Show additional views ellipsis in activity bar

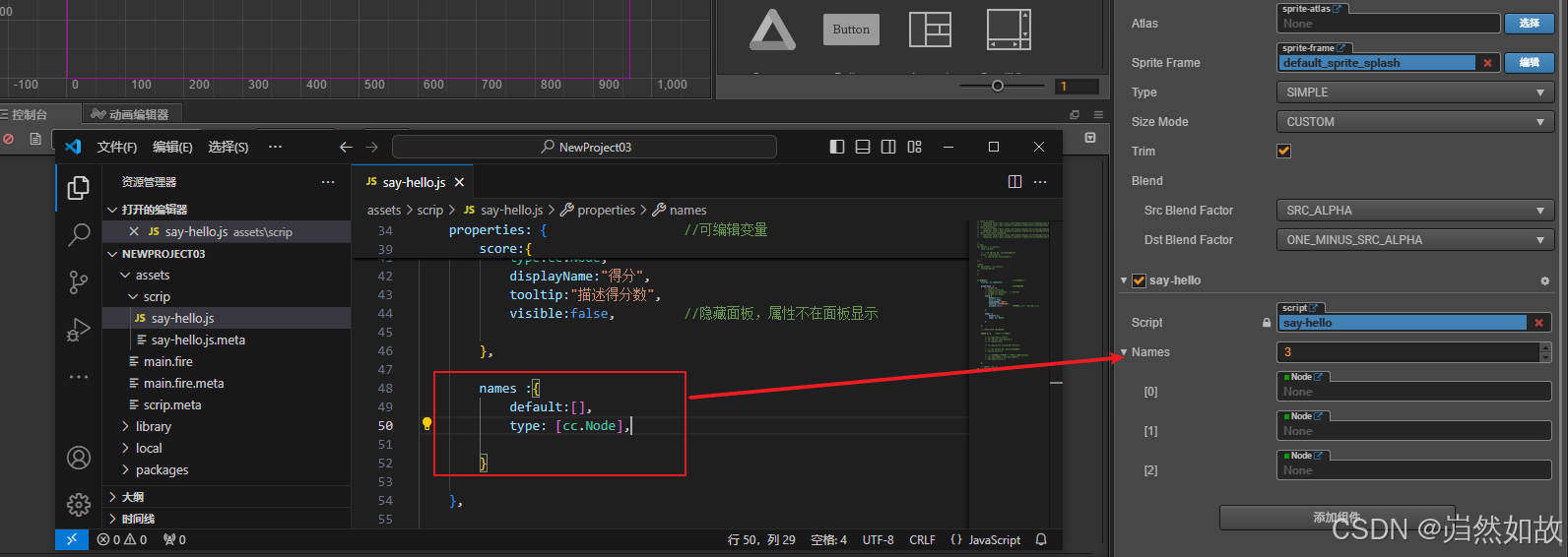[79, 377]
